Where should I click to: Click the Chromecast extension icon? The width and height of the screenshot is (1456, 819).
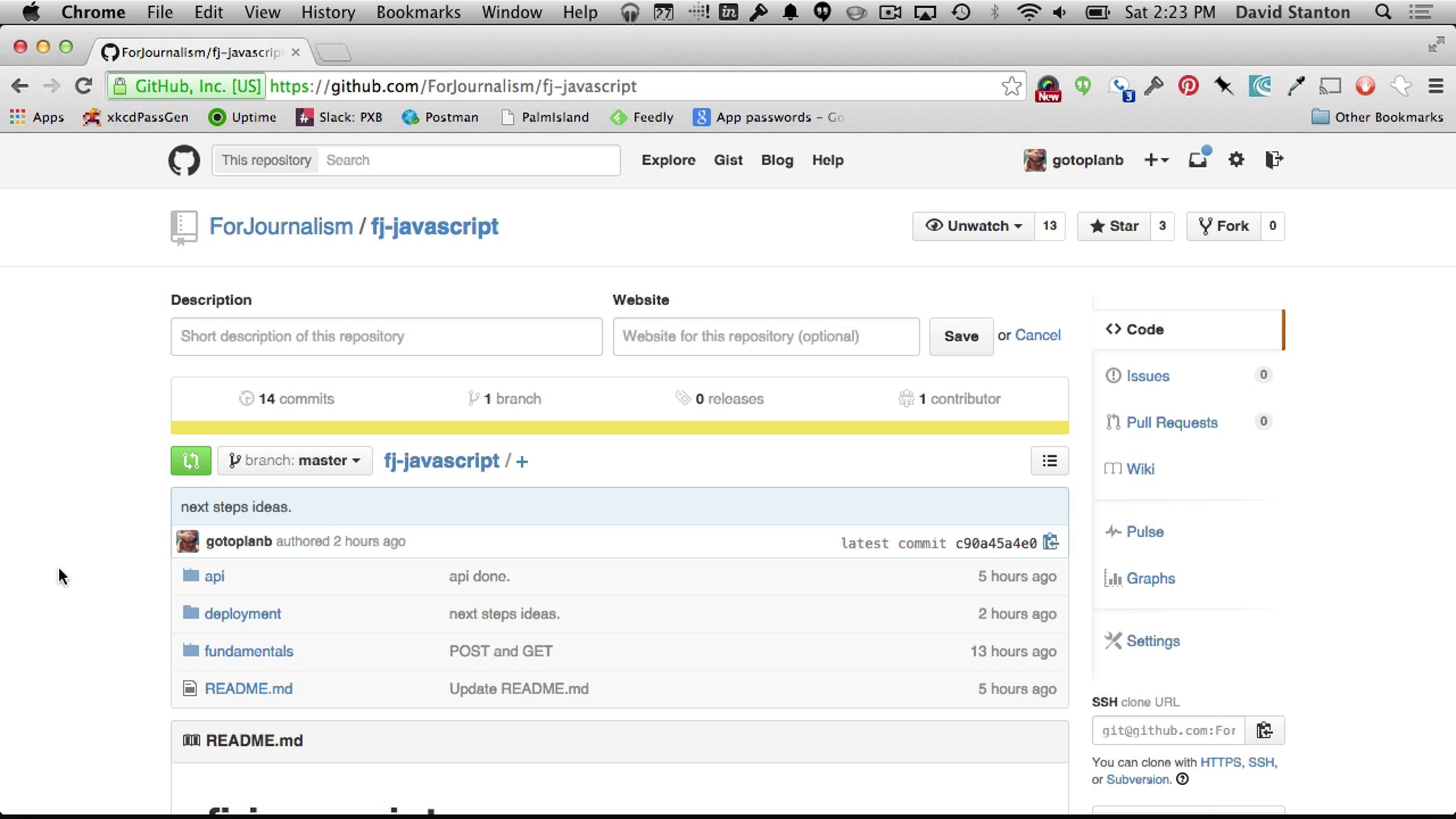pyautogui.click(x=1330, y=86)
